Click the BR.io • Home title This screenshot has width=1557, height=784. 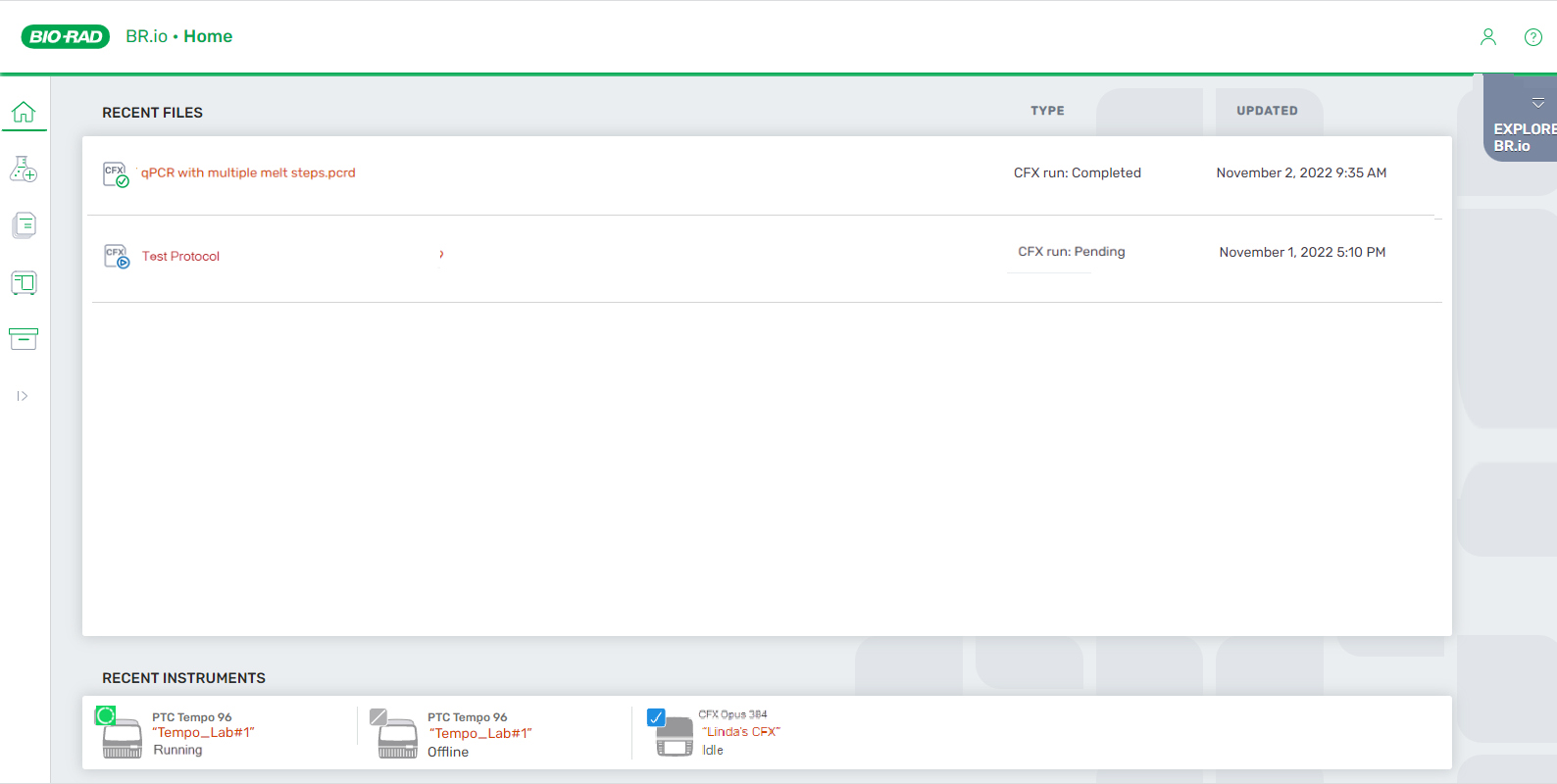coord(179,36)
